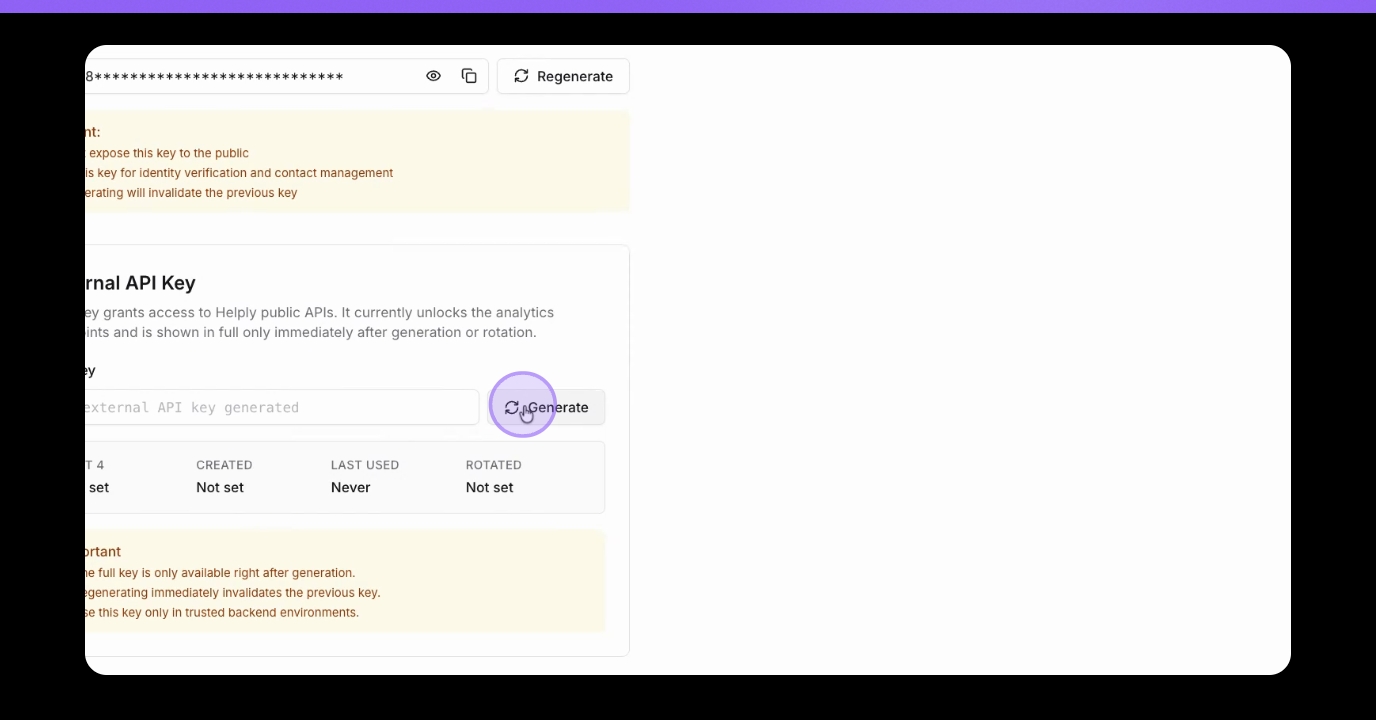The image size is (1376, 720).
Task: Click the note about backend environments
Action: (222, 612)
